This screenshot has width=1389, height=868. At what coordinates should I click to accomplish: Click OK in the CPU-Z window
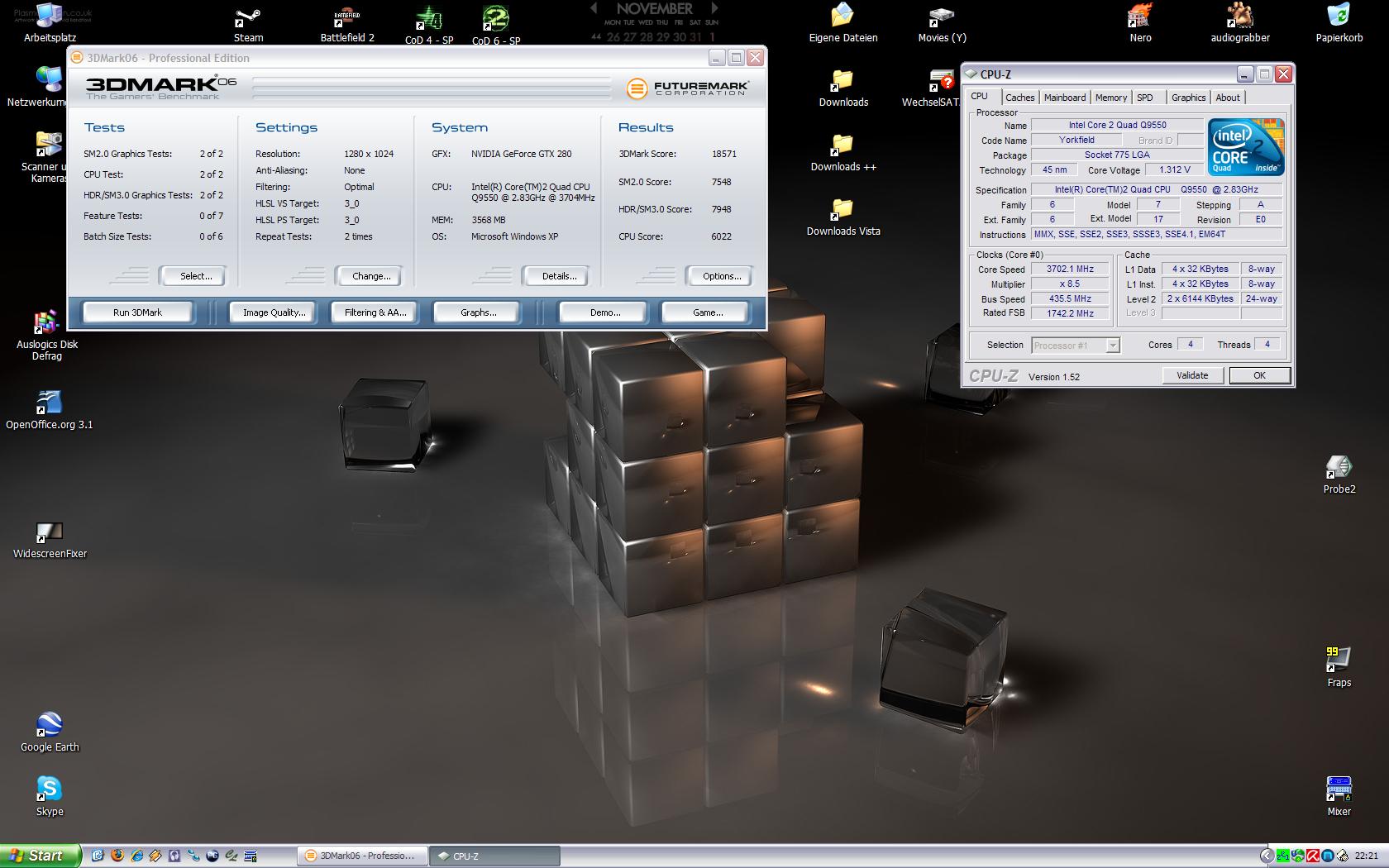pyautogui.click(x=1259, y=375)
